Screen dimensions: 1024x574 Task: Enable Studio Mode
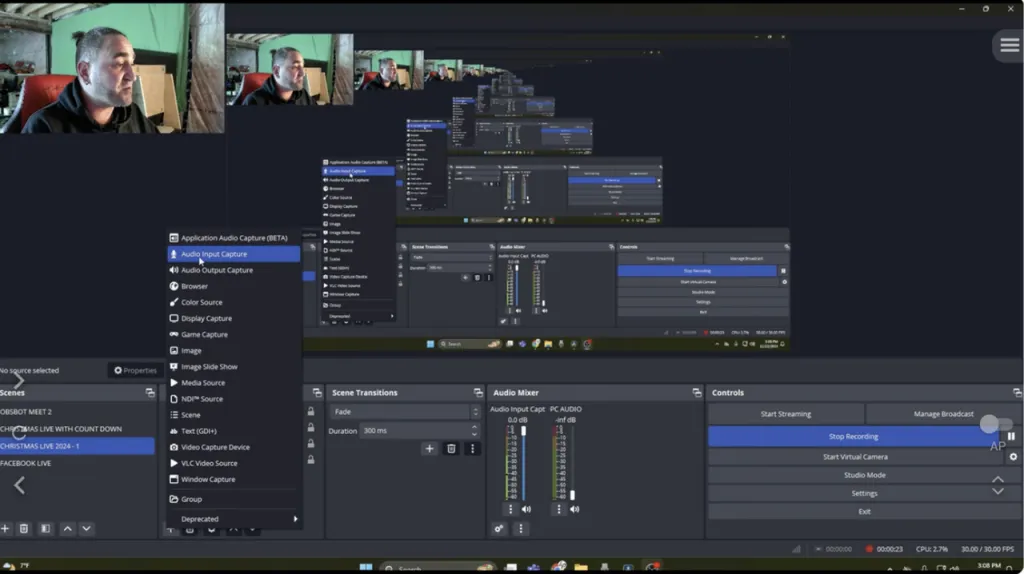pyautogui.click(x=865, y=475)
